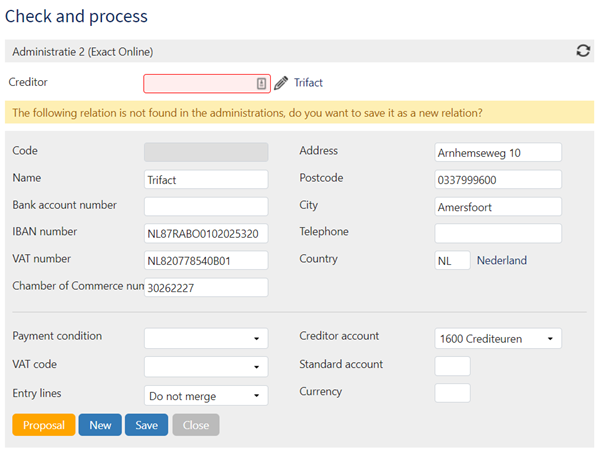This screenshot has height=455, width=601.
Task: Click the Name field containing Trifact
Action: pyautogui.click(x=206, y=179)
